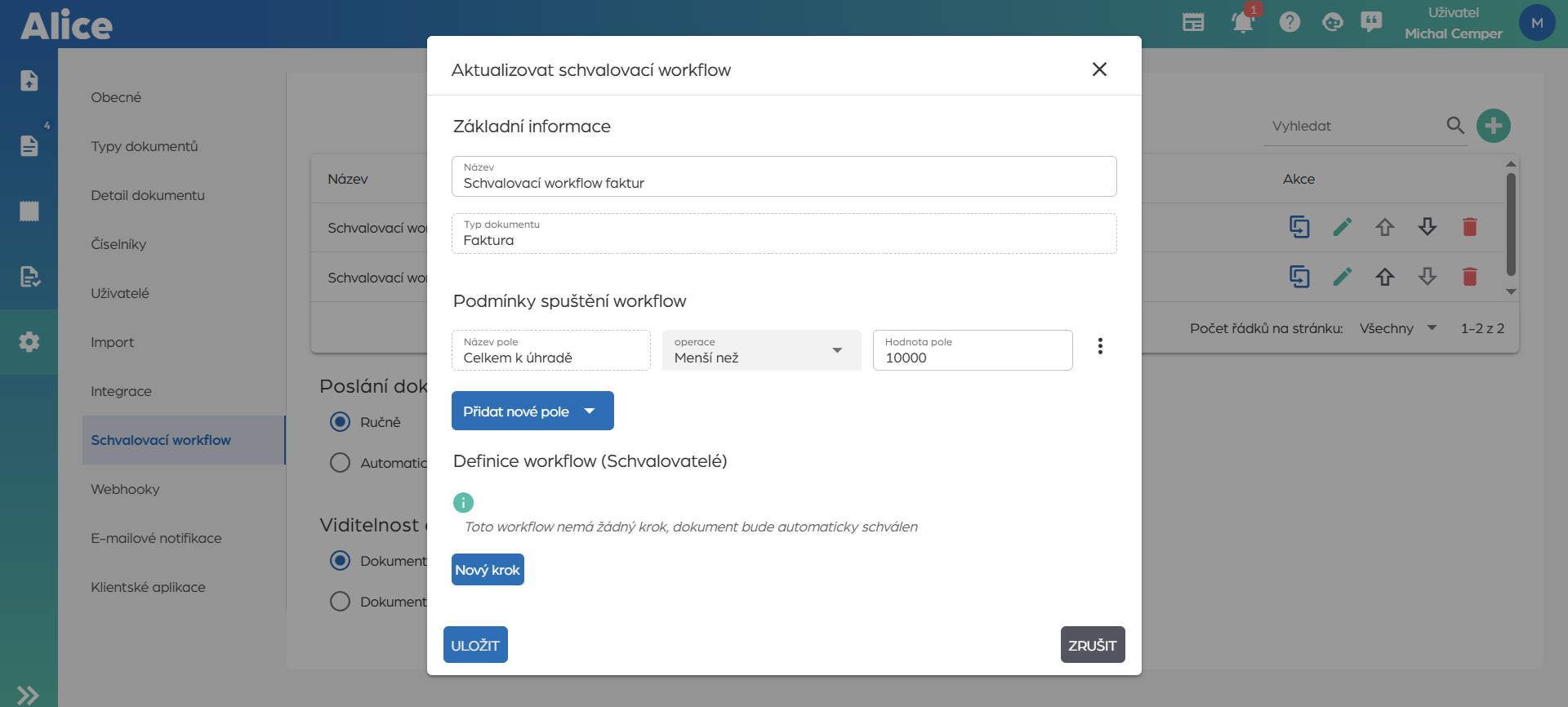Move first workflow down with arrow icon
1568x707 pixels.
click(1427, 227)
